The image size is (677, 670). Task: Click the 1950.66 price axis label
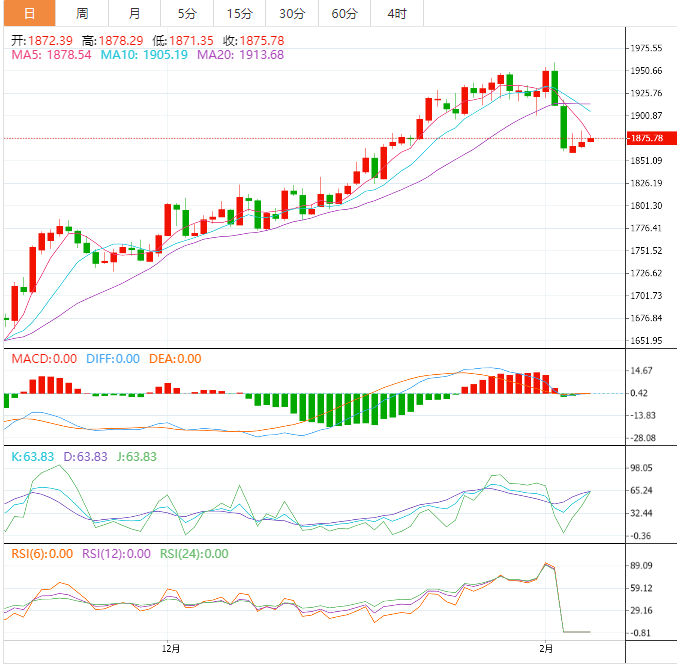coord(646,71)
